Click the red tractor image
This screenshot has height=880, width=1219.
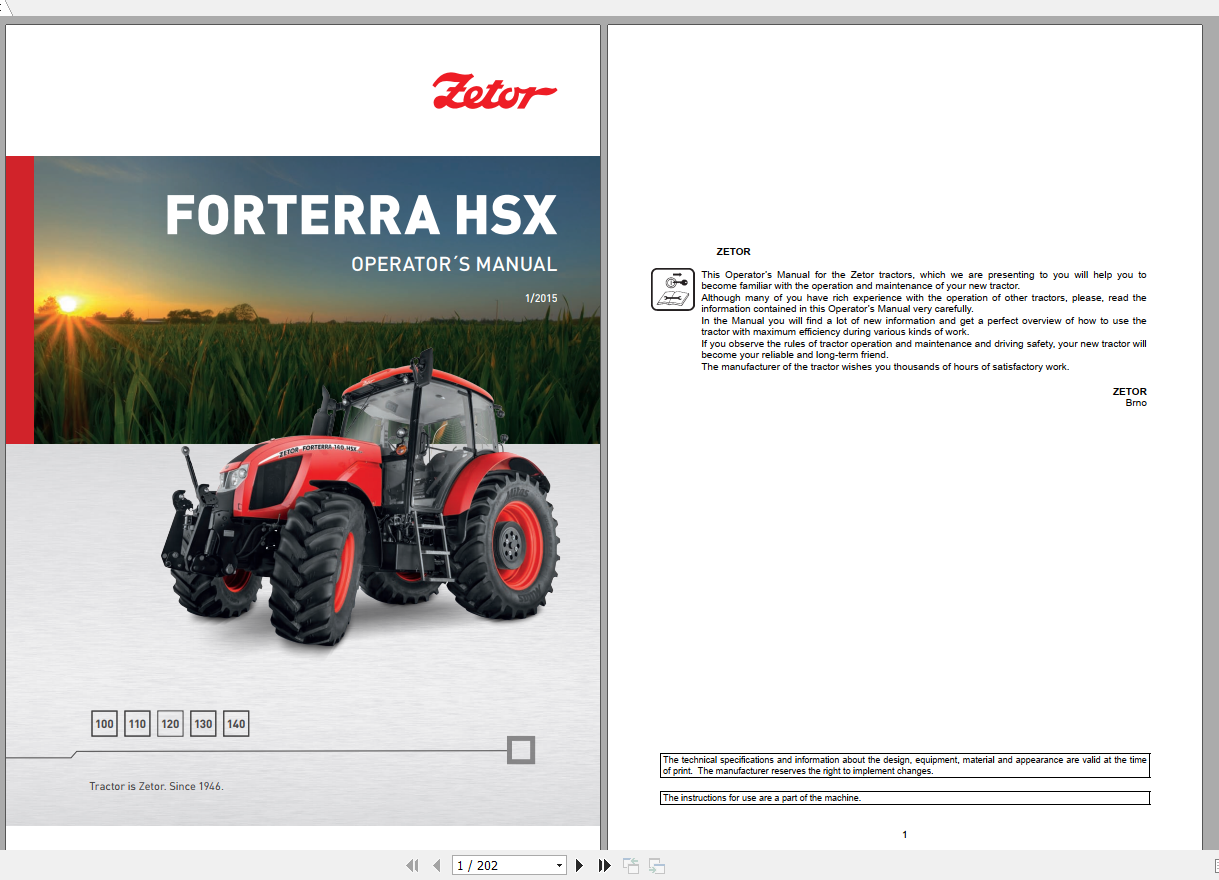click(x=361, y=496)
